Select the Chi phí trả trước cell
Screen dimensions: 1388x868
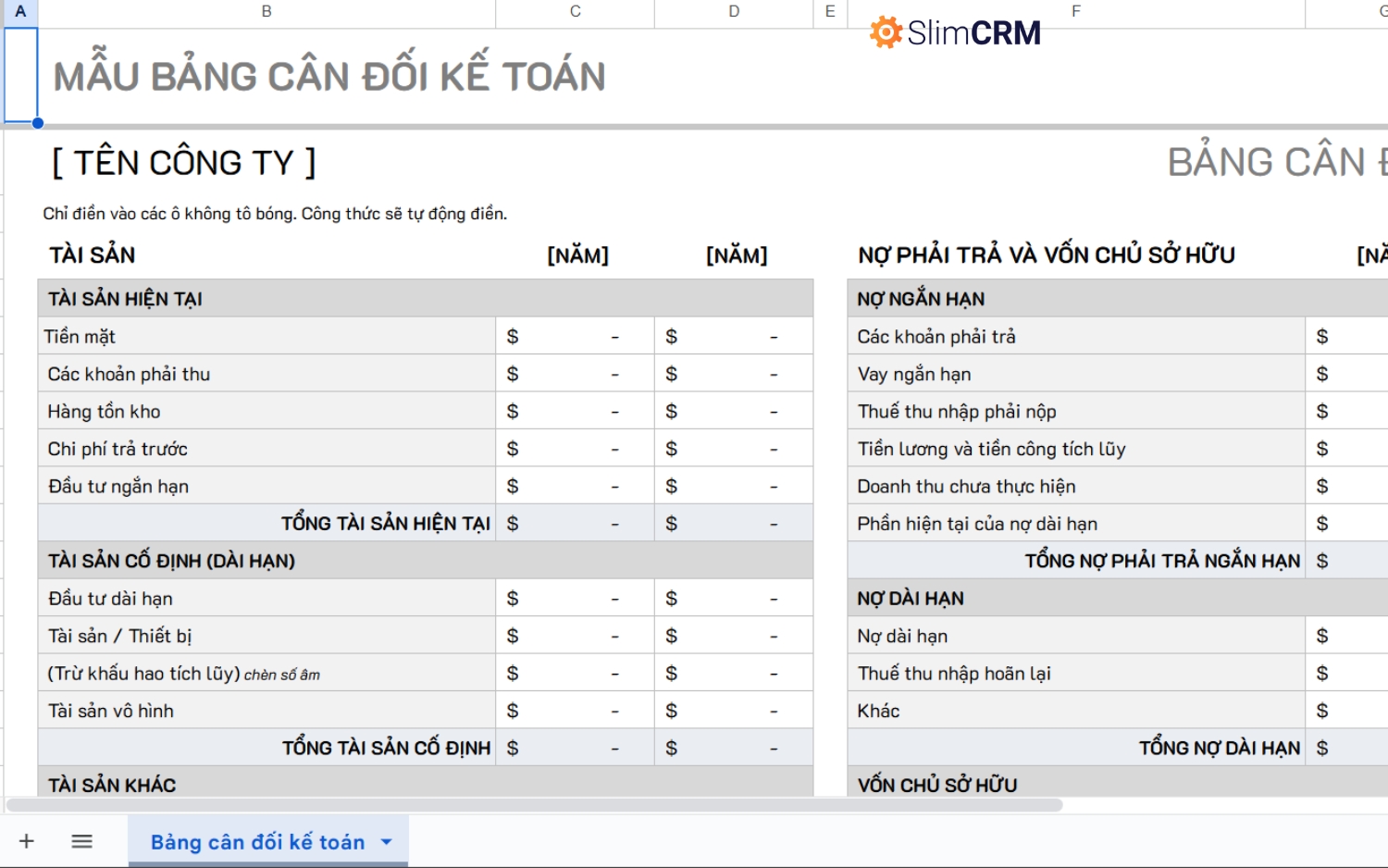[266, 449]
